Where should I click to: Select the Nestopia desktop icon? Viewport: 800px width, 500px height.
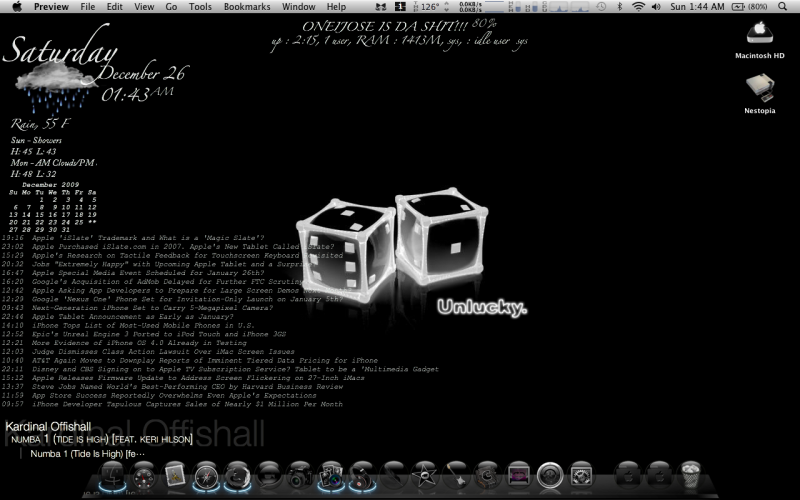(x=760, y=94)
